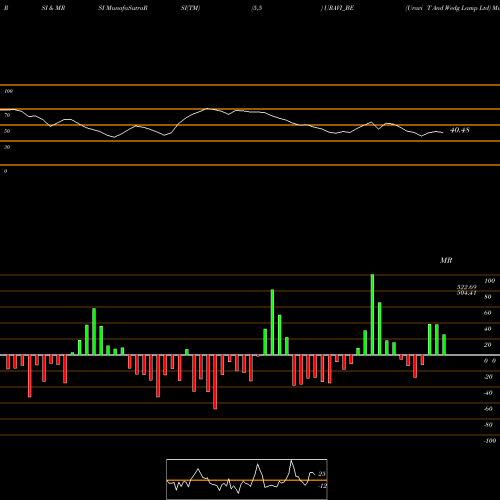Click the 'MR' panel title
Viewport: 500px width, 500px height.
point(446,260)
